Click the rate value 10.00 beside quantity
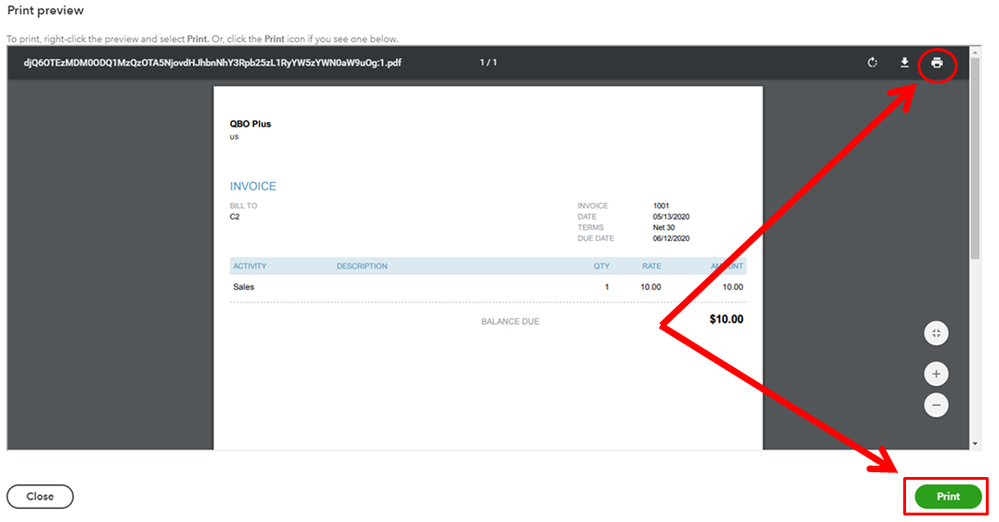Screen dimensions: 999x522 click(x=650, y=287)
